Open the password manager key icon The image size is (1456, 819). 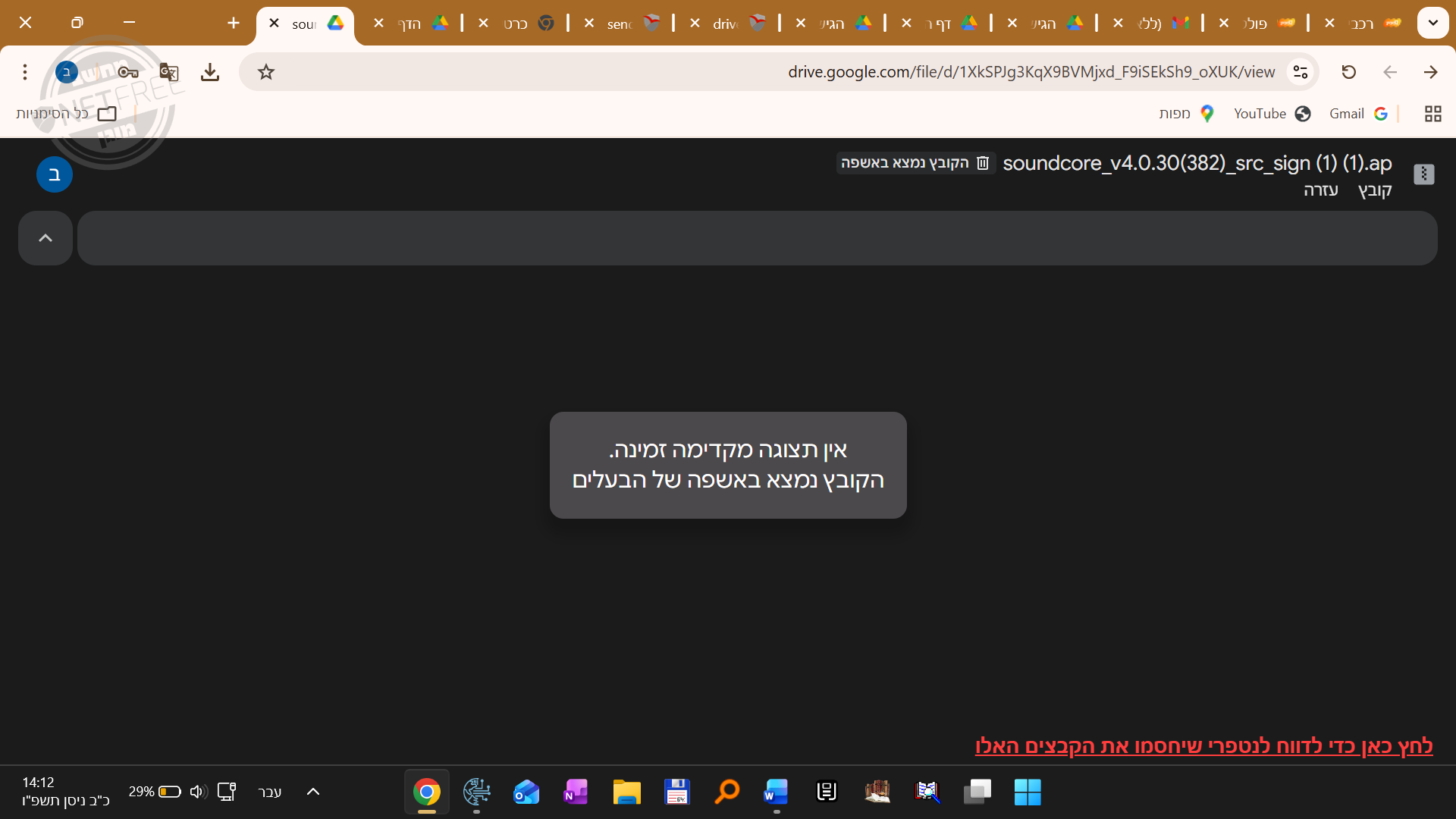(128, 72)
